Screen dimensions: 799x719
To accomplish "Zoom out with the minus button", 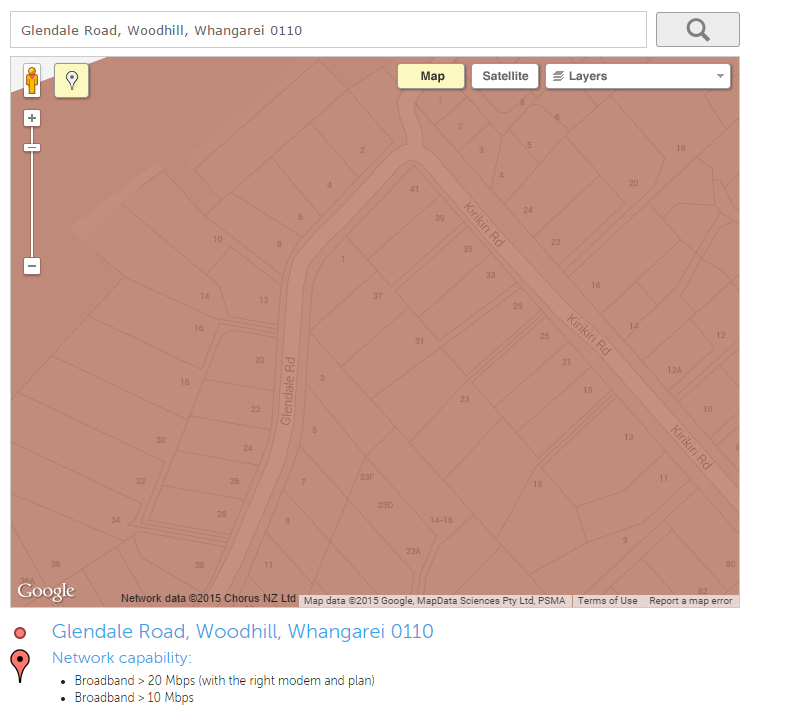I will tap(32, 266).
